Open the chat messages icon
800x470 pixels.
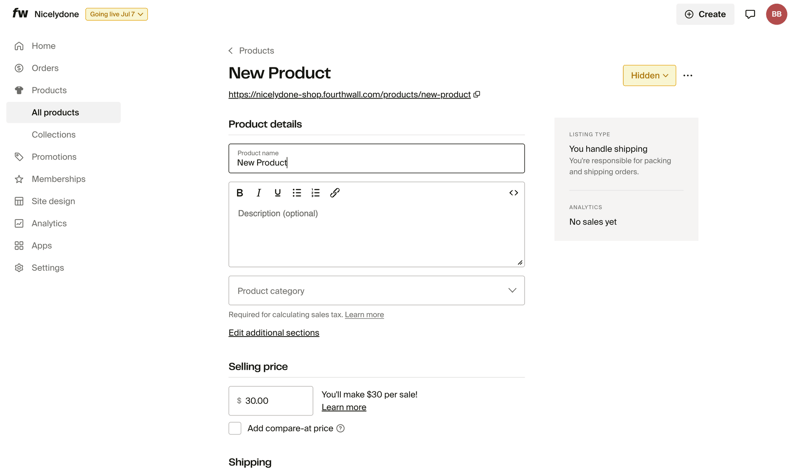click(x=750, y=14)
